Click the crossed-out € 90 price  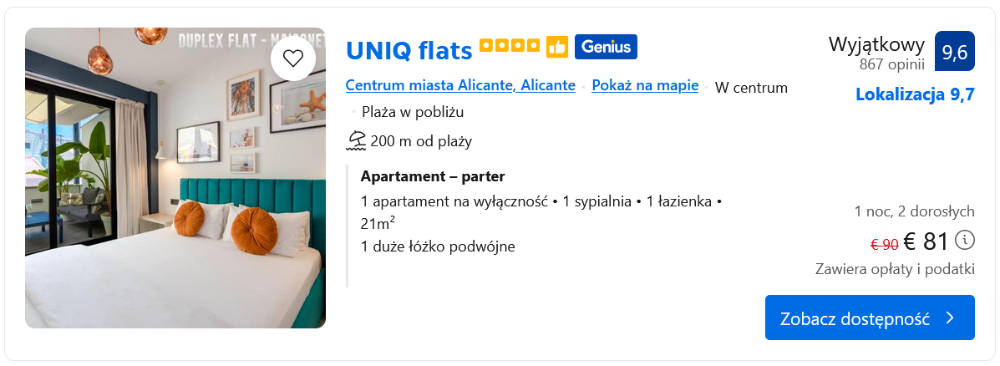tap(885, 244)
